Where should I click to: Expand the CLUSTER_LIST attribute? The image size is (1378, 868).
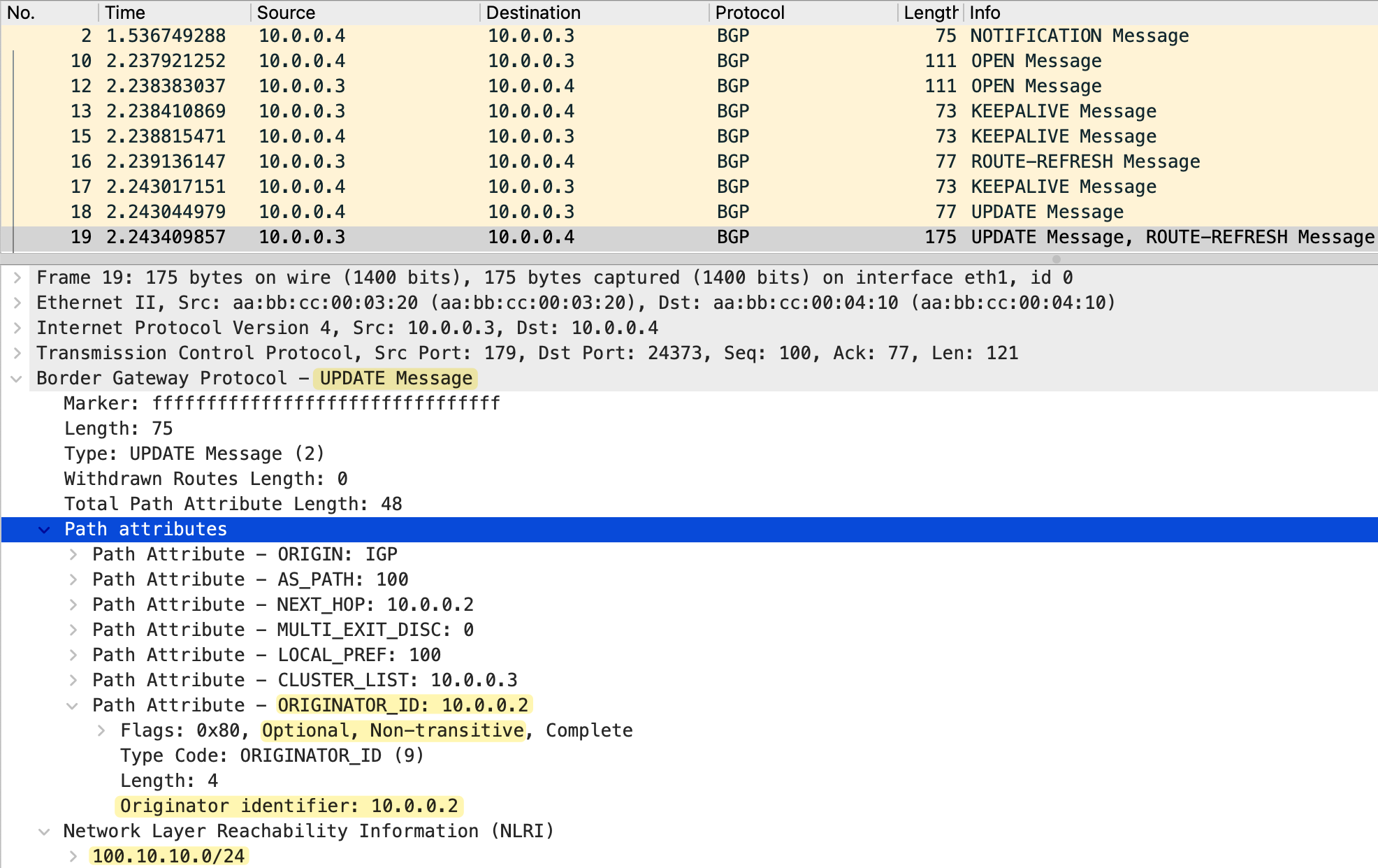click(73, 680)
